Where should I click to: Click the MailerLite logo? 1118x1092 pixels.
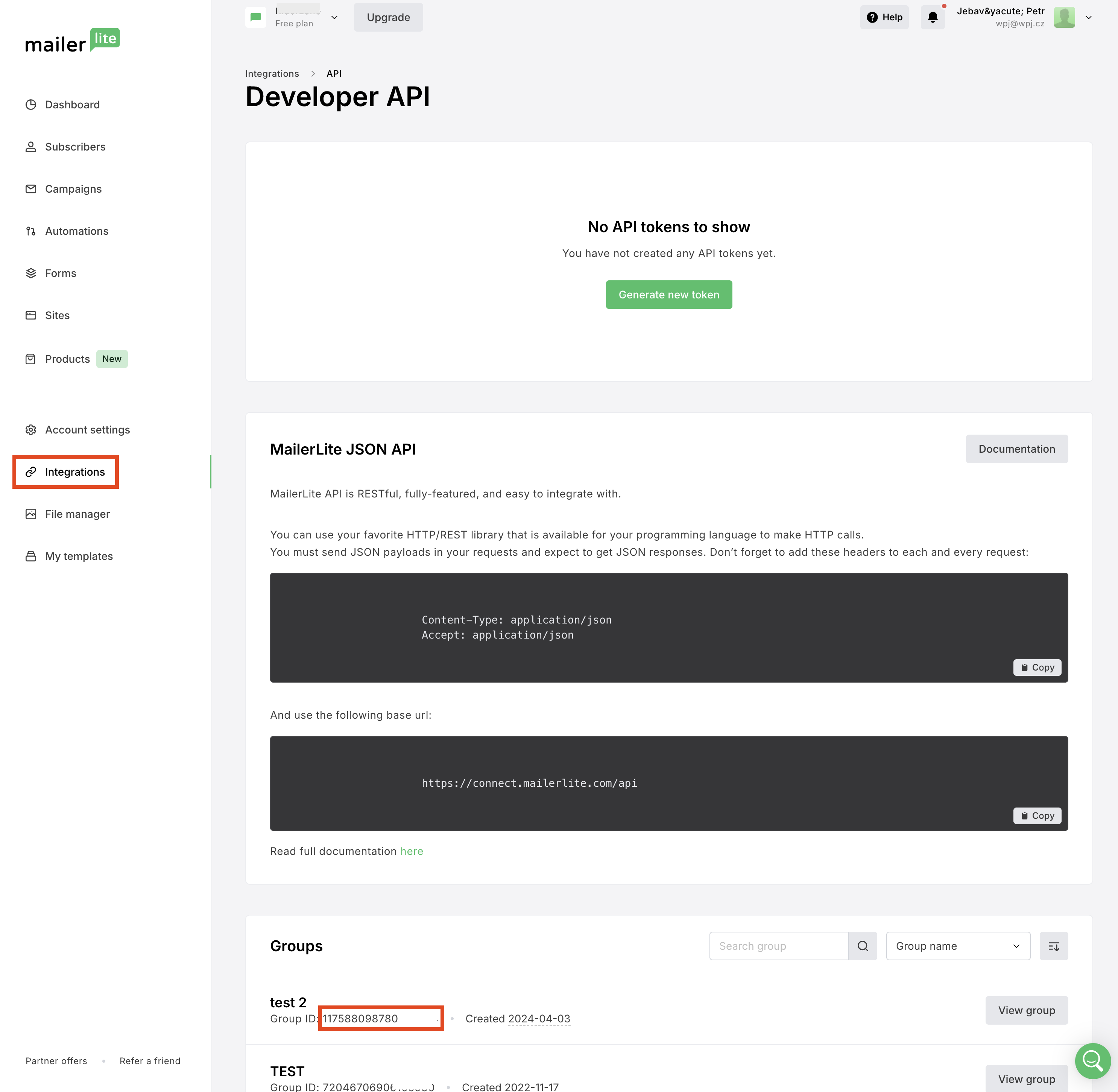pyautogui.click(x=72, y=41)
